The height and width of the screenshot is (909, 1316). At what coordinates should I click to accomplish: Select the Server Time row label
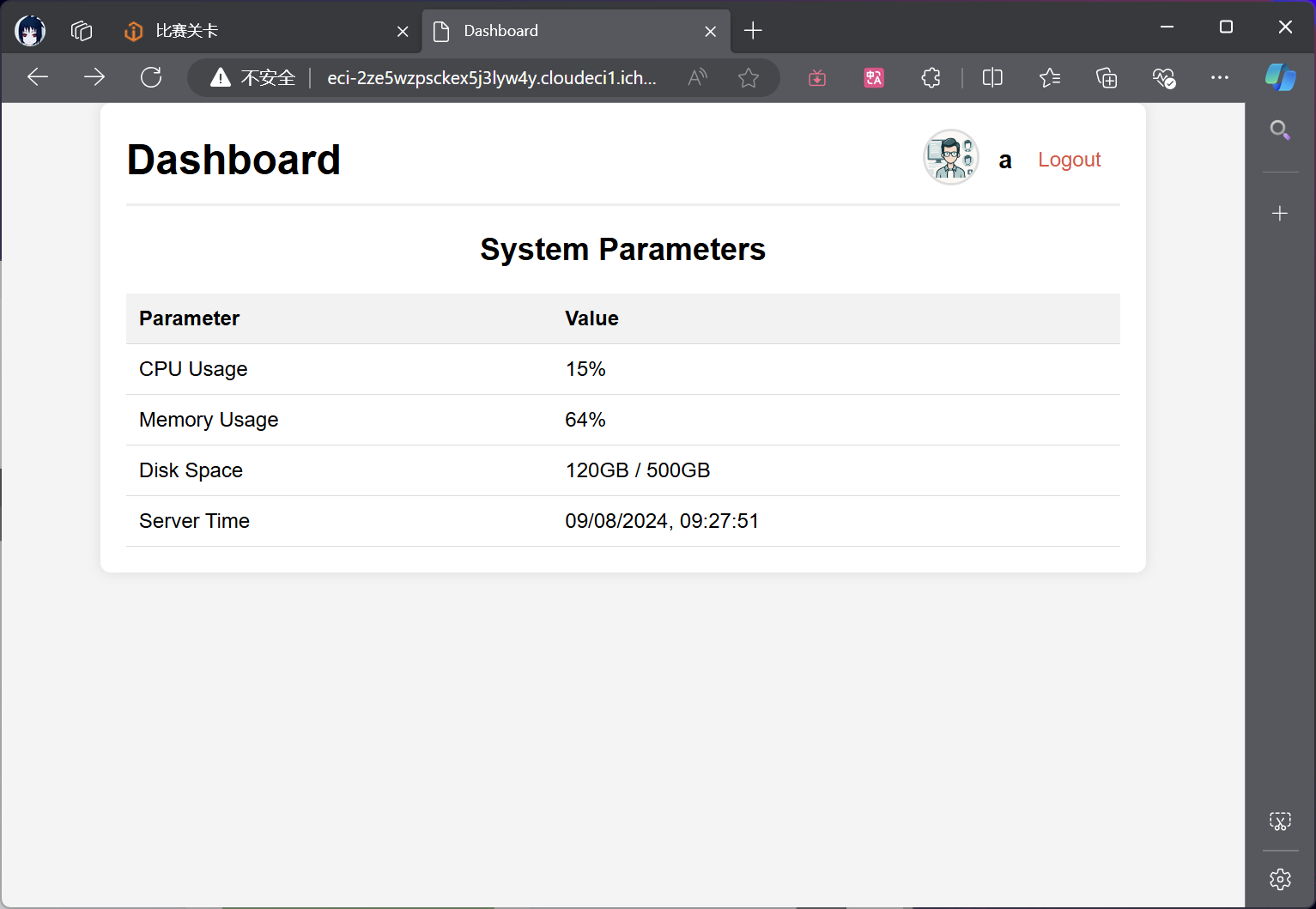194,521
